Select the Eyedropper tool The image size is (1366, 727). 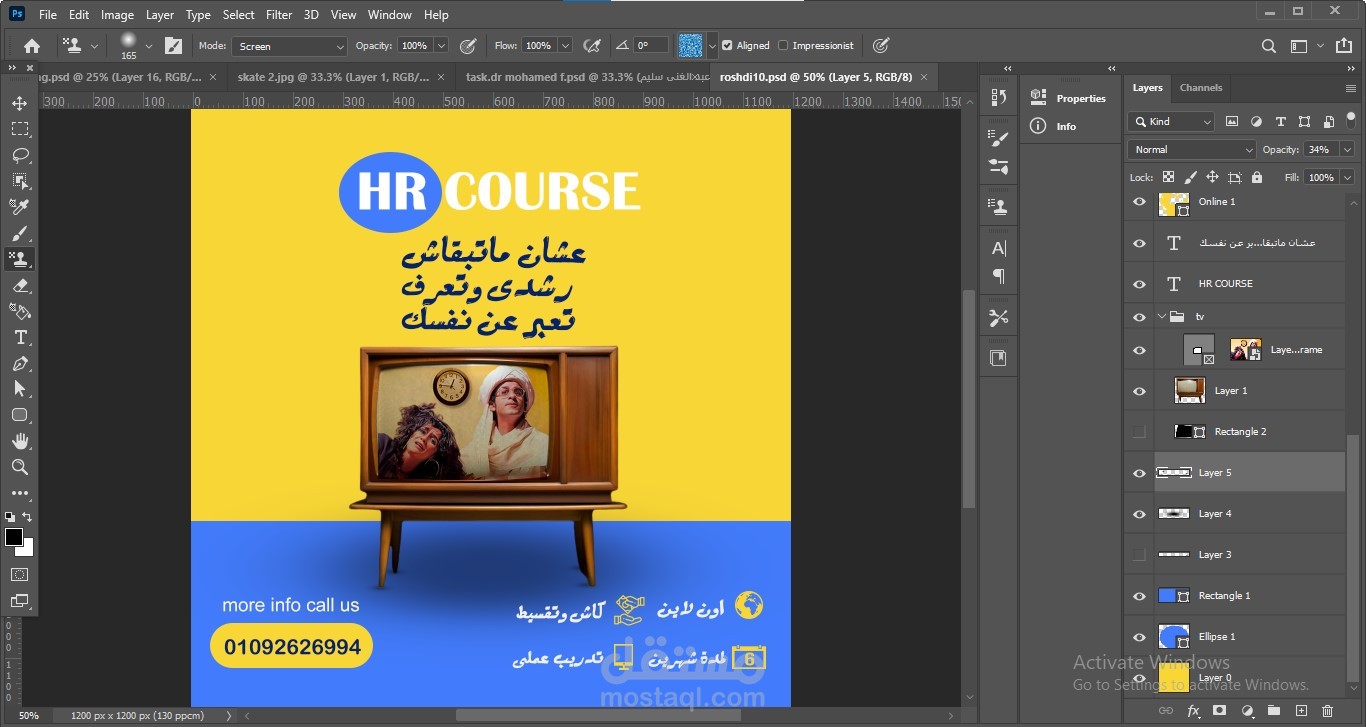[x=19, y=207]
